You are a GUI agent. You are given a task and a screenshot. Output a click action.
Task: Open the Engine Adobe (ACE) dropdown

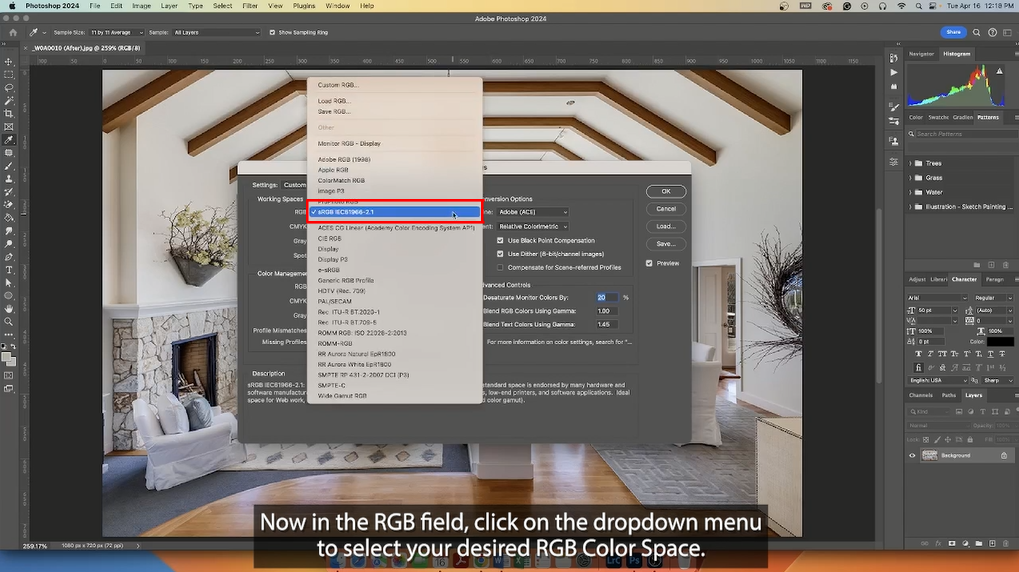[x=533, y=212]
